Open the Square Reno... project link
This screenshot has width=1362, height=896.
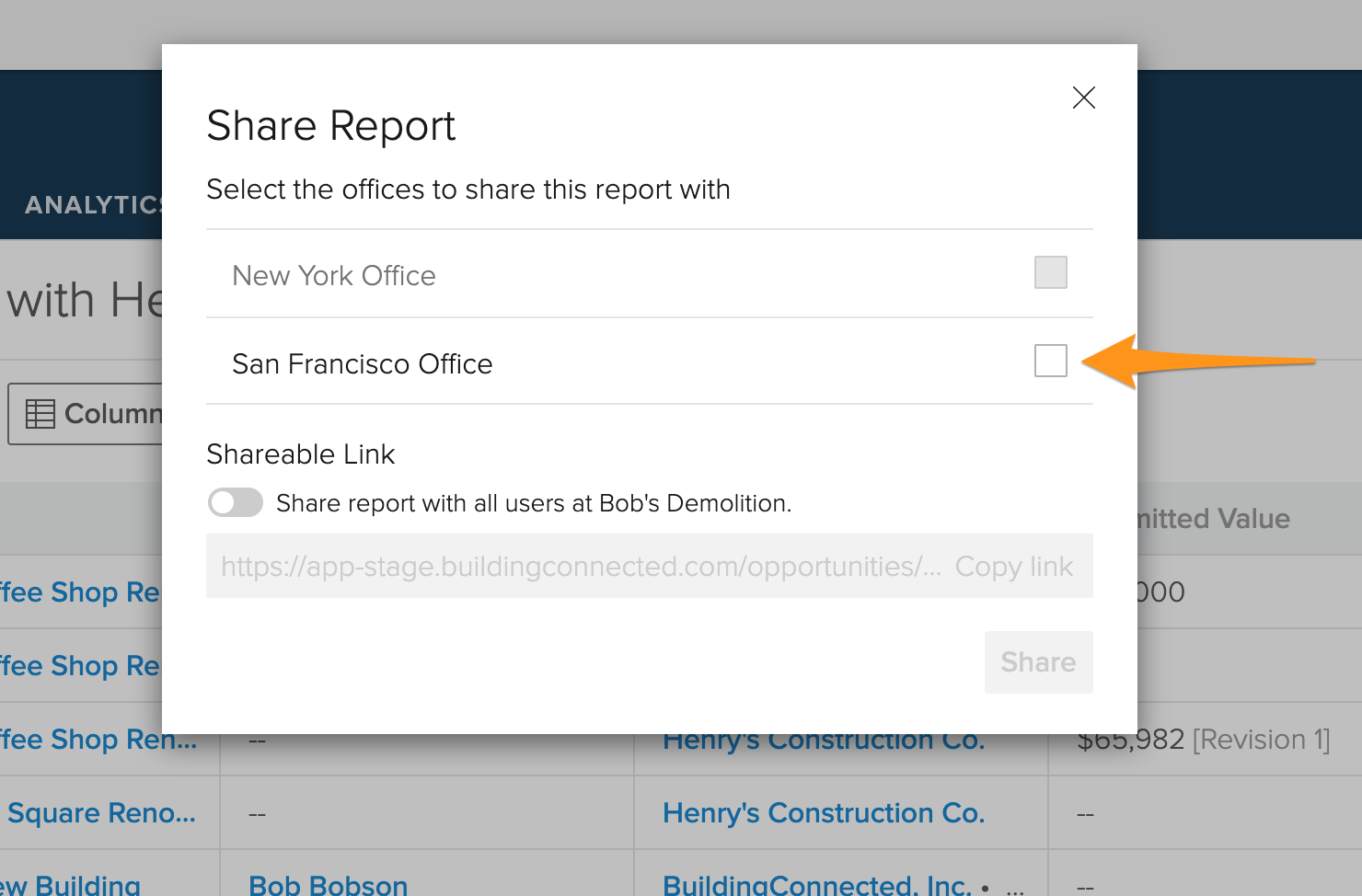(x=101, y=813)
